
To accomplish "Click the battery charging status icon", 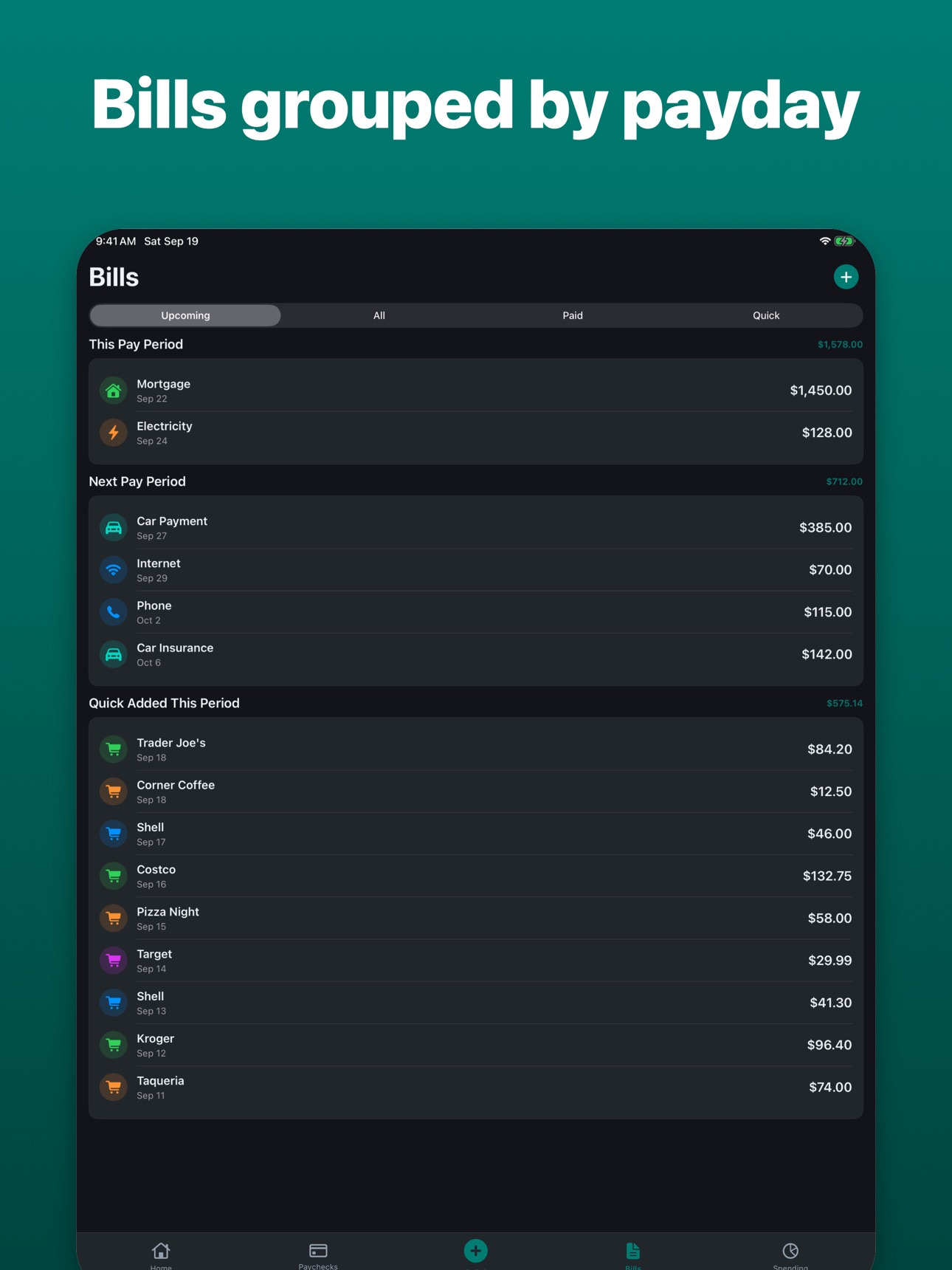I will (x=844, y=241).
